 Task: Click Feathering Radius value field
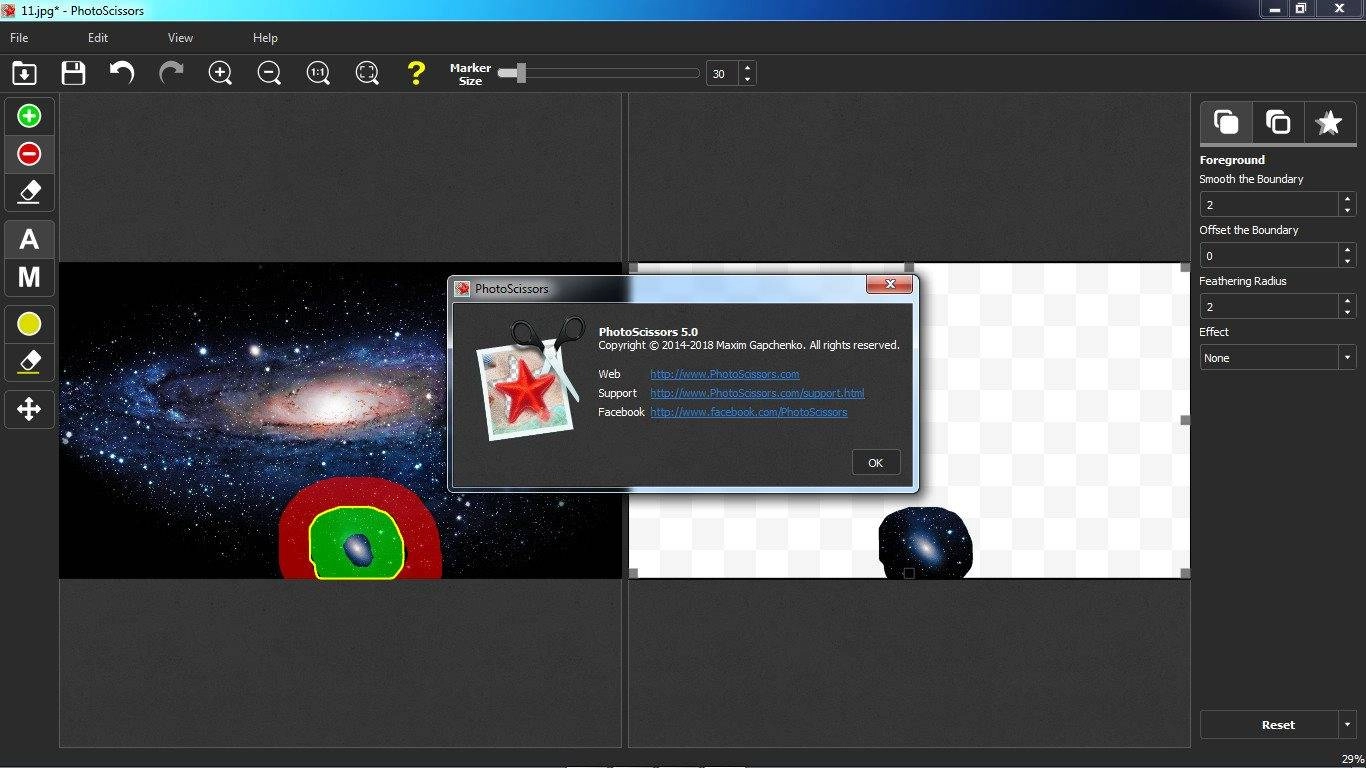pos(1269,306)
